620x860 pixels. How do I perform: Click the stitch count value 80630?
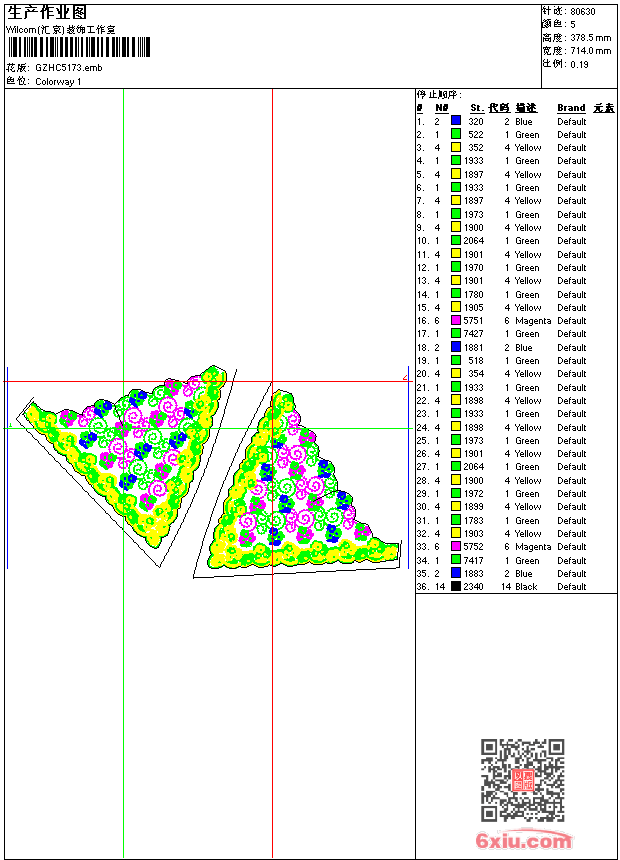click(x=583, y=12)
